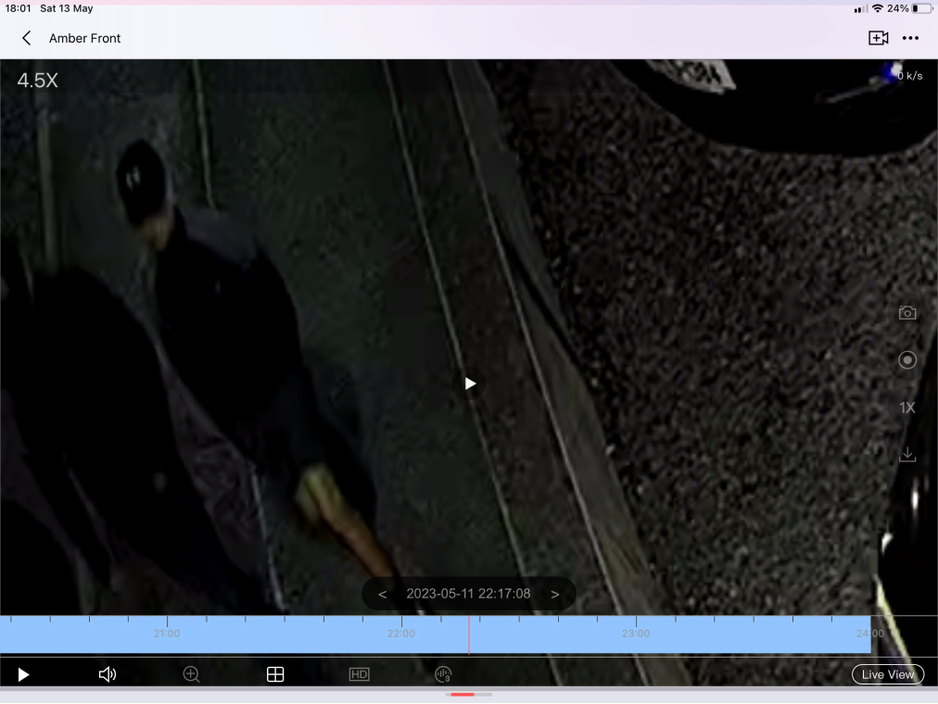Tap the Amber Front camera title
This screenshot has width=938, height=704.
85,38
